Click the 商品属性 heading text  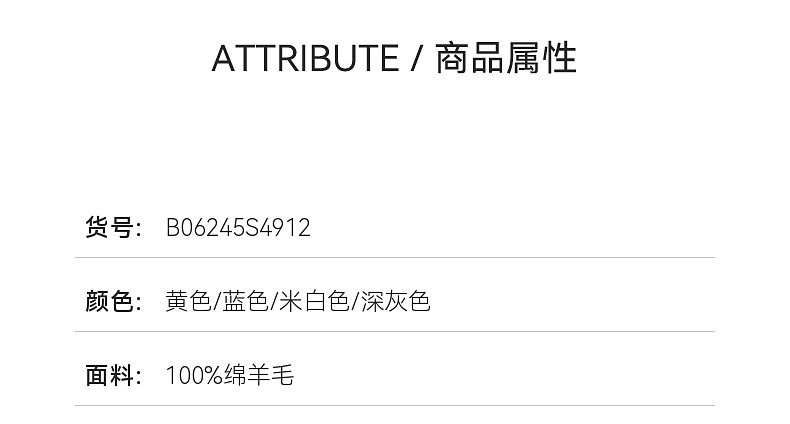click(x=506, y=59)
